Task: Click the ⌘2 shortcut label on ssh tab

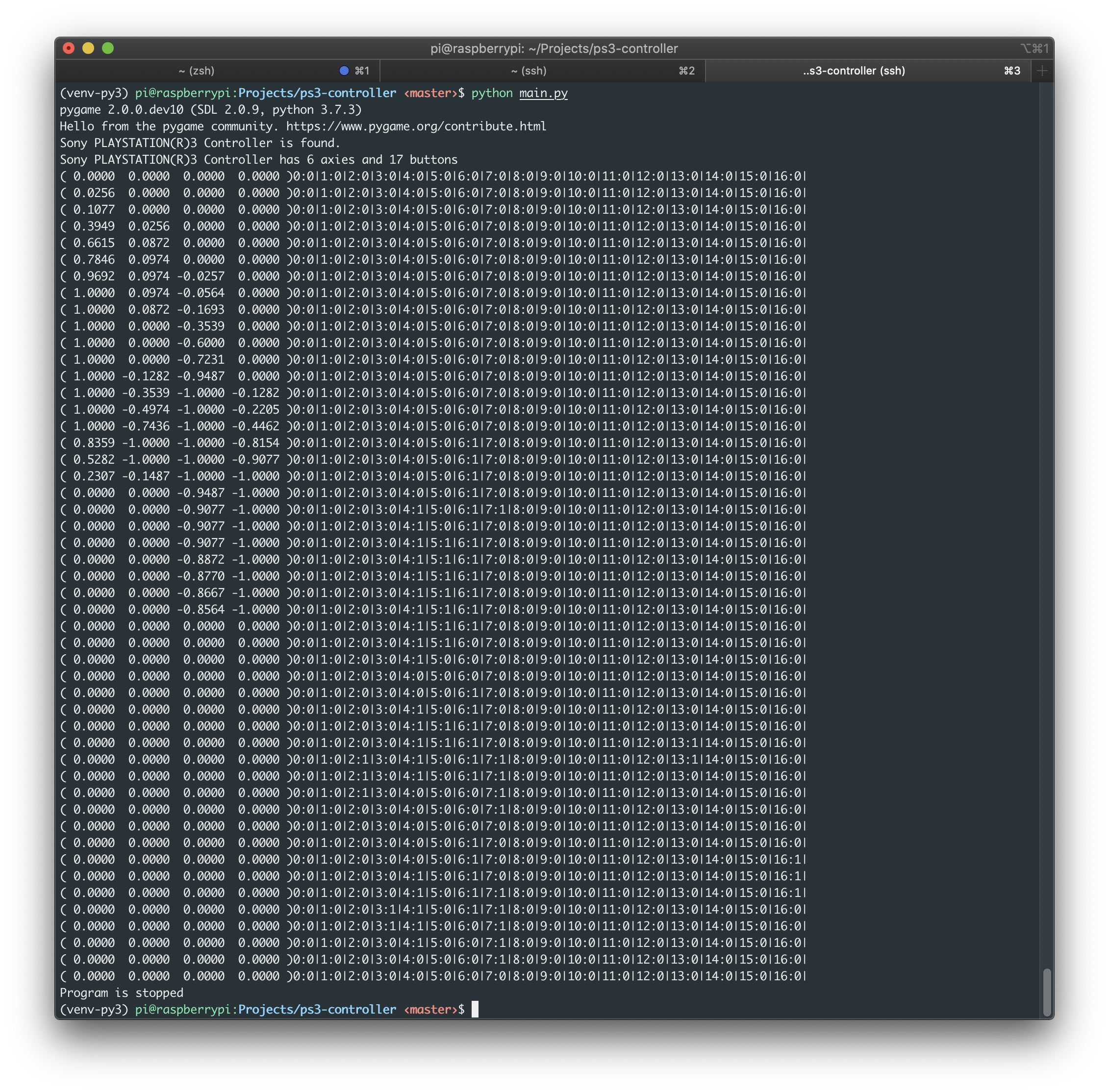Action: click(x=686, y=71)
